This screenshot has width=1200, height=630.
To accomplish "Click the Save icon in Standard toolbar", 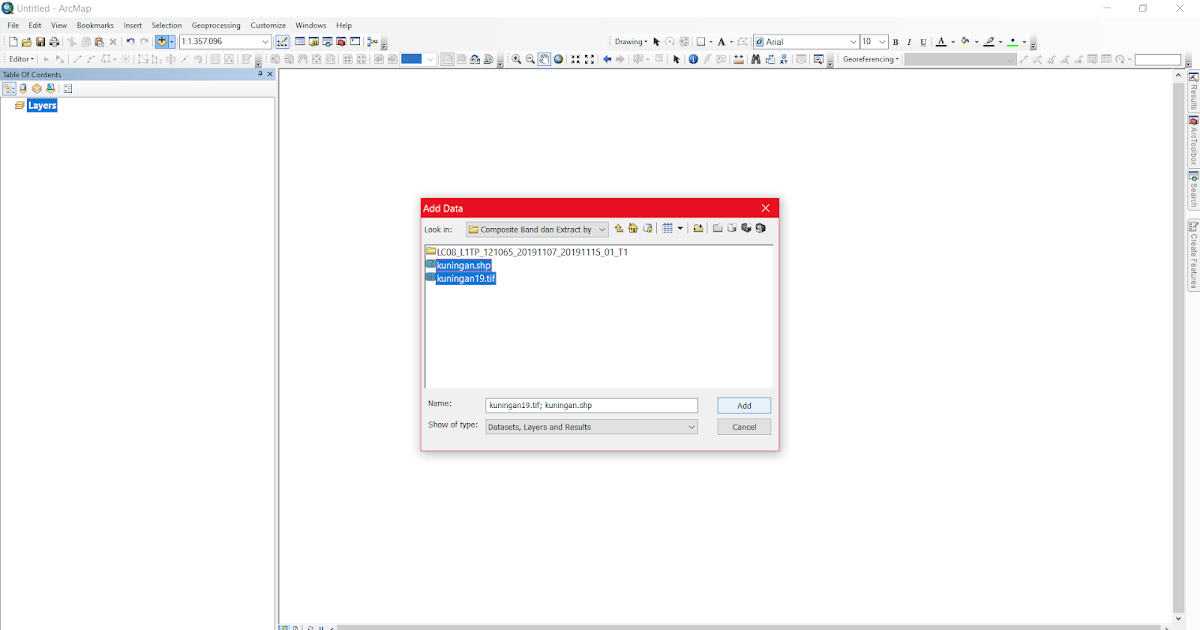I will (41, 42).
